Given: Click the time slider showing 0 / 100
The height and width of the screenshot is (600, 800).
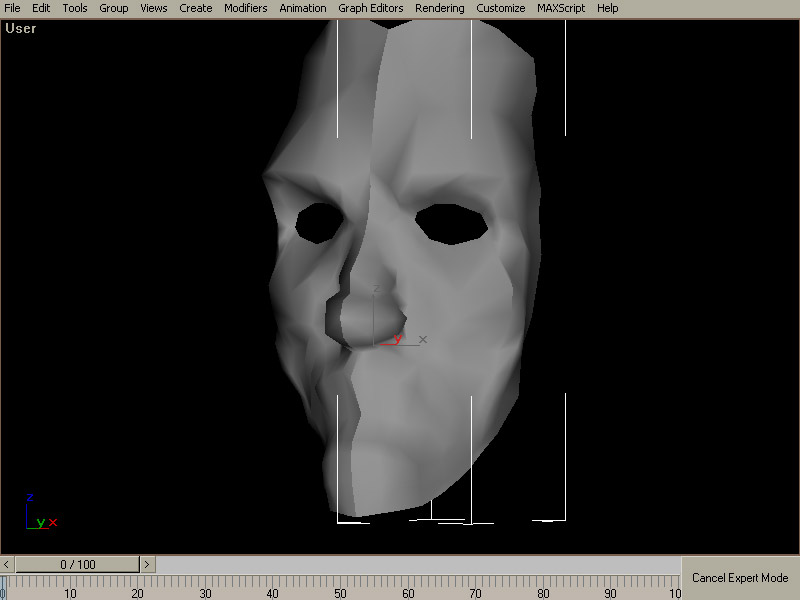Looking at the screenshot, I should [78, 565].
